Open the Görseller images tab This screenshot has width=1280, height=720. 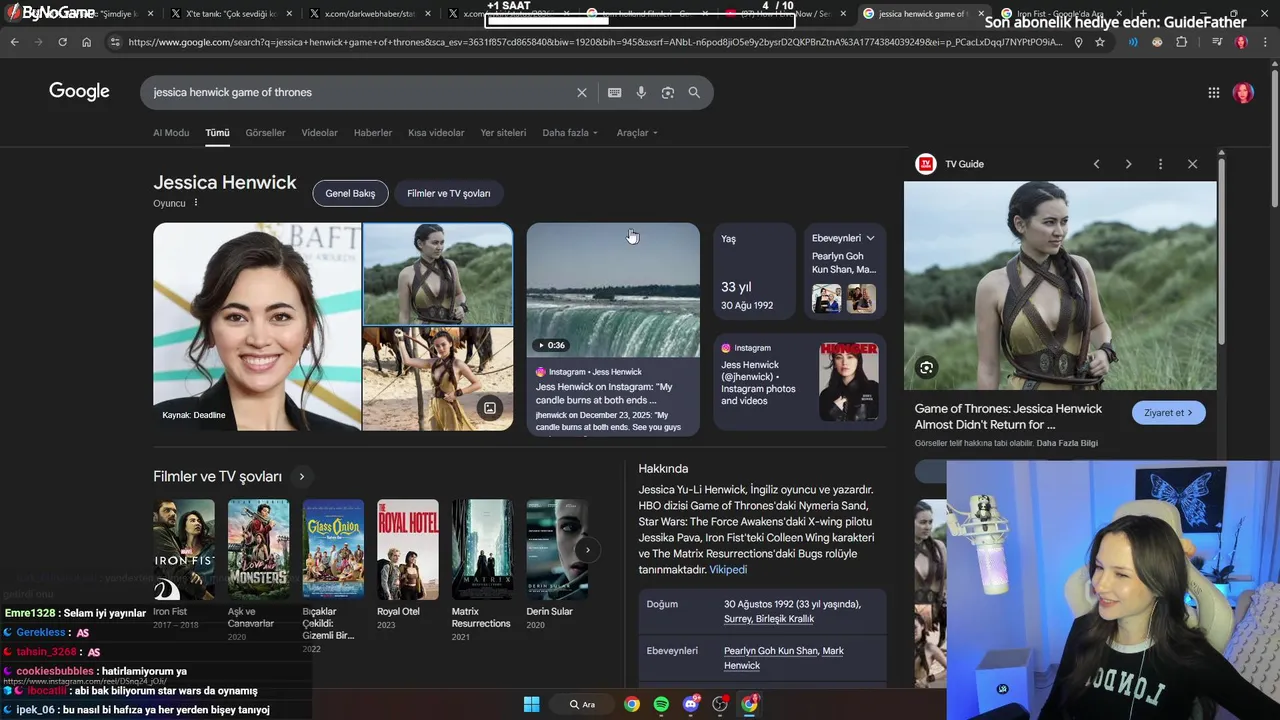[x=265, y=133]
